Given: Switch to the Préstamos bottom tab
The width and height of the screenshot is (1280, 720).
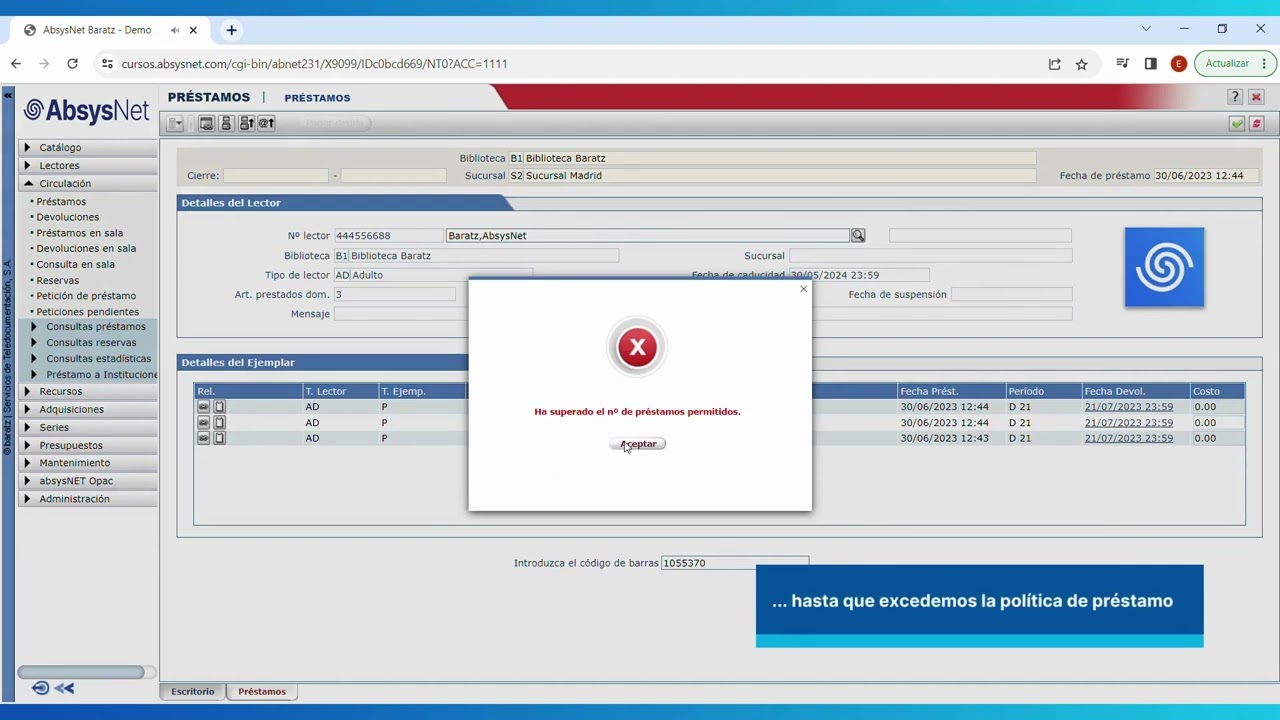Looking at the screenshot, I should pyautogui.click(x=262, y=692).
